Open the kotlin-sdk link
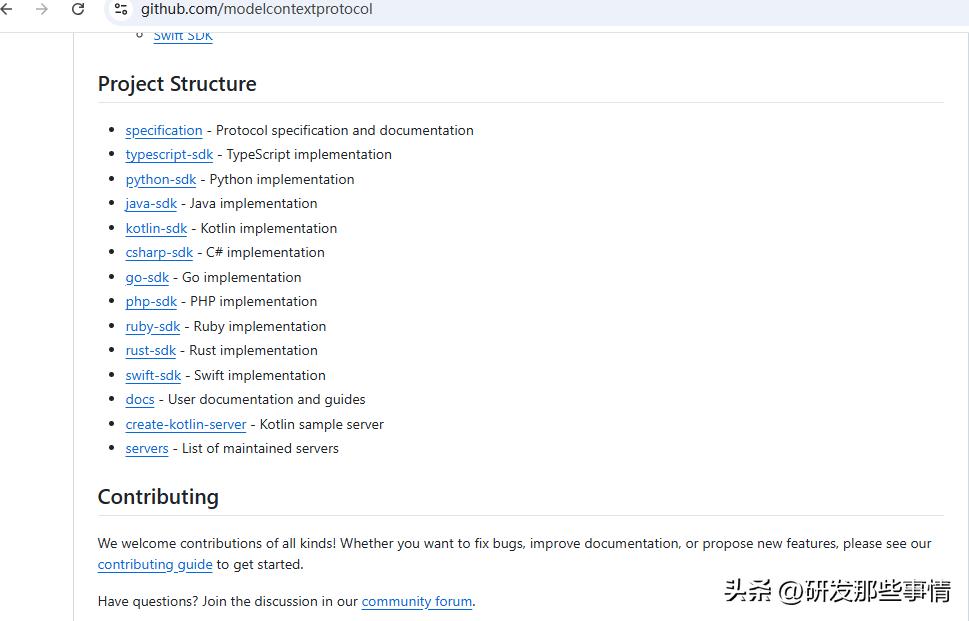This screenshot has width=969, height=621. point(156,229)
